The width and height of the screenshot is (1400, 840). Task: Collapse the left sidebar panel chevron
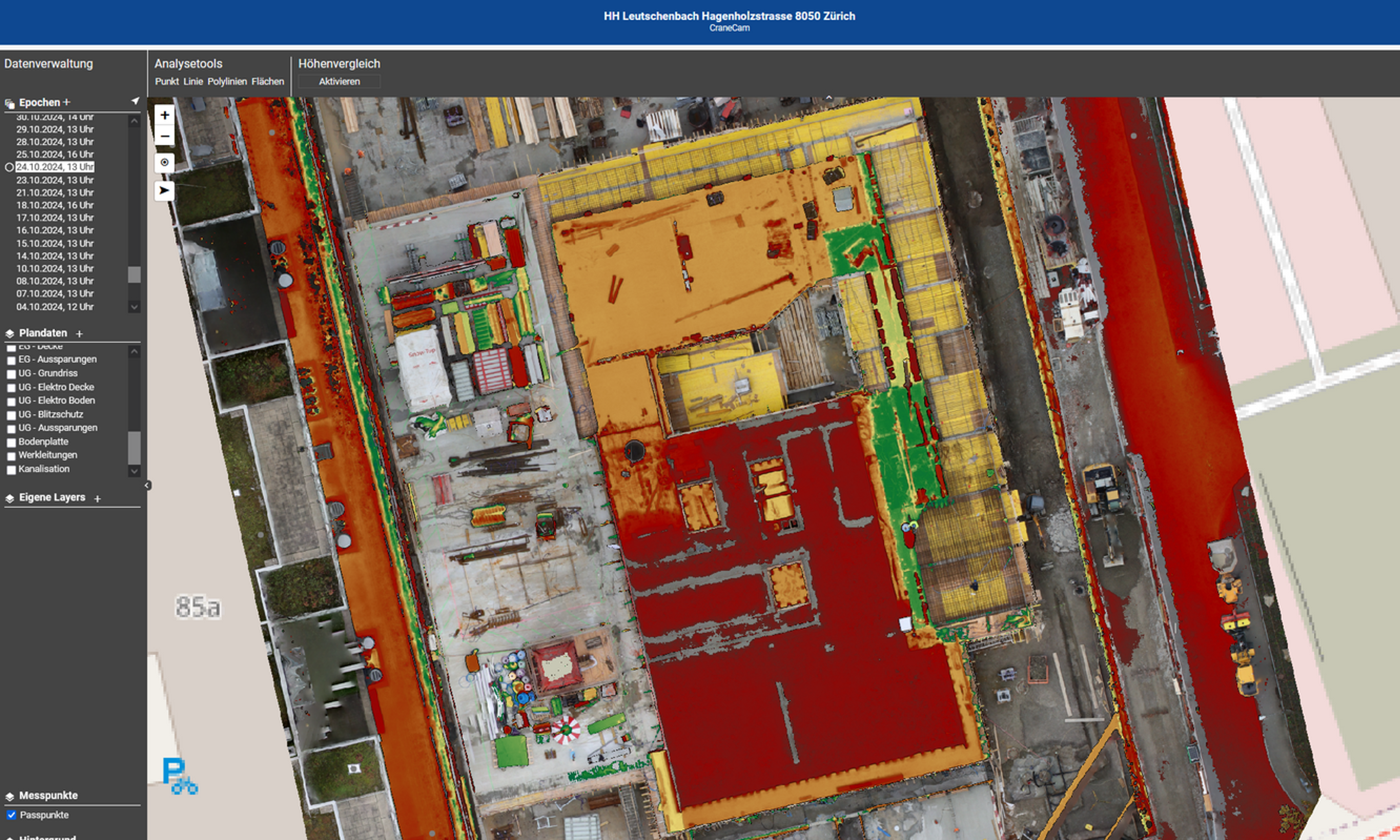(x=147, y=485)
